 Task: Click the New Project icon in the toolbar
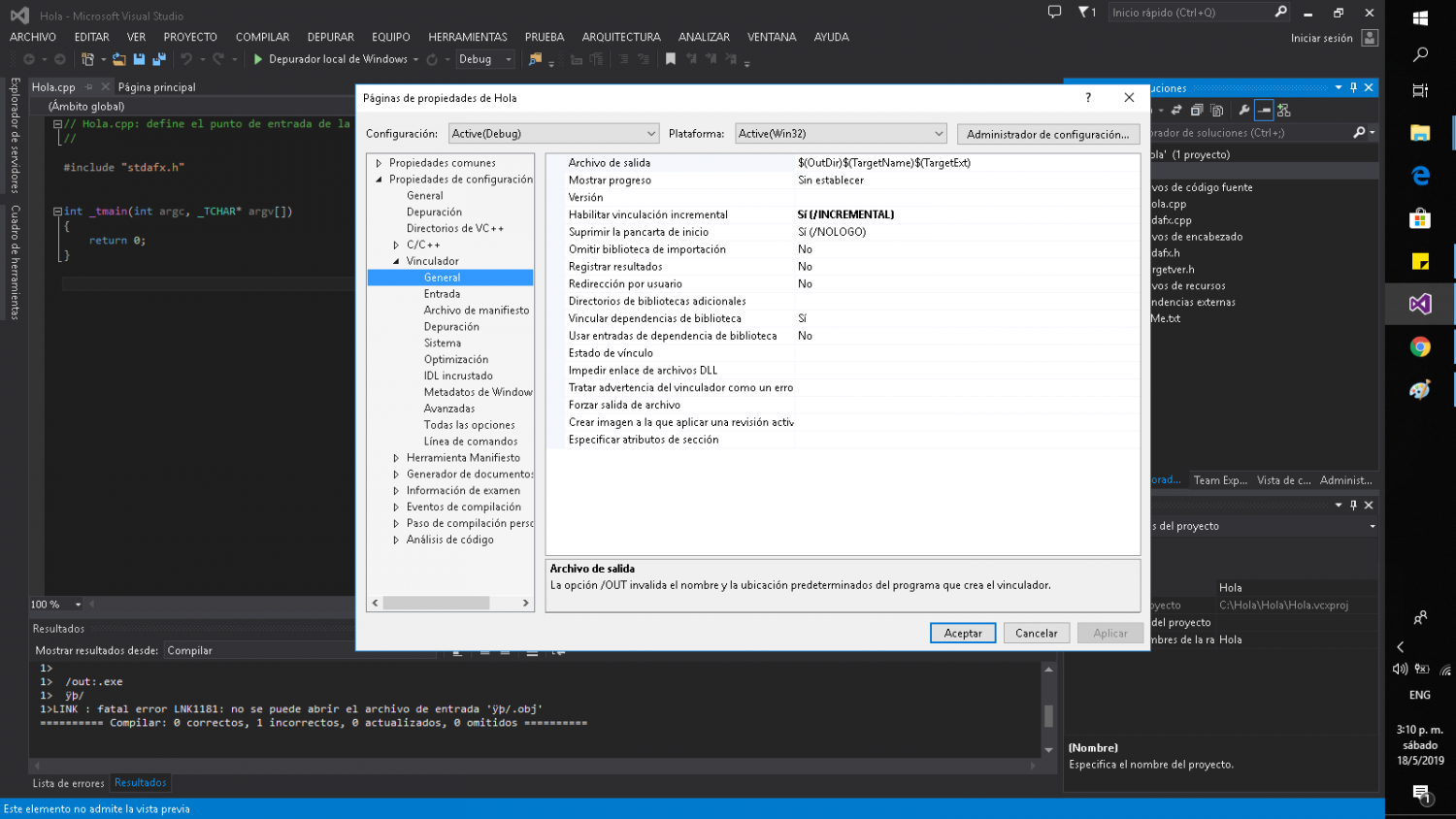(87, 59)
